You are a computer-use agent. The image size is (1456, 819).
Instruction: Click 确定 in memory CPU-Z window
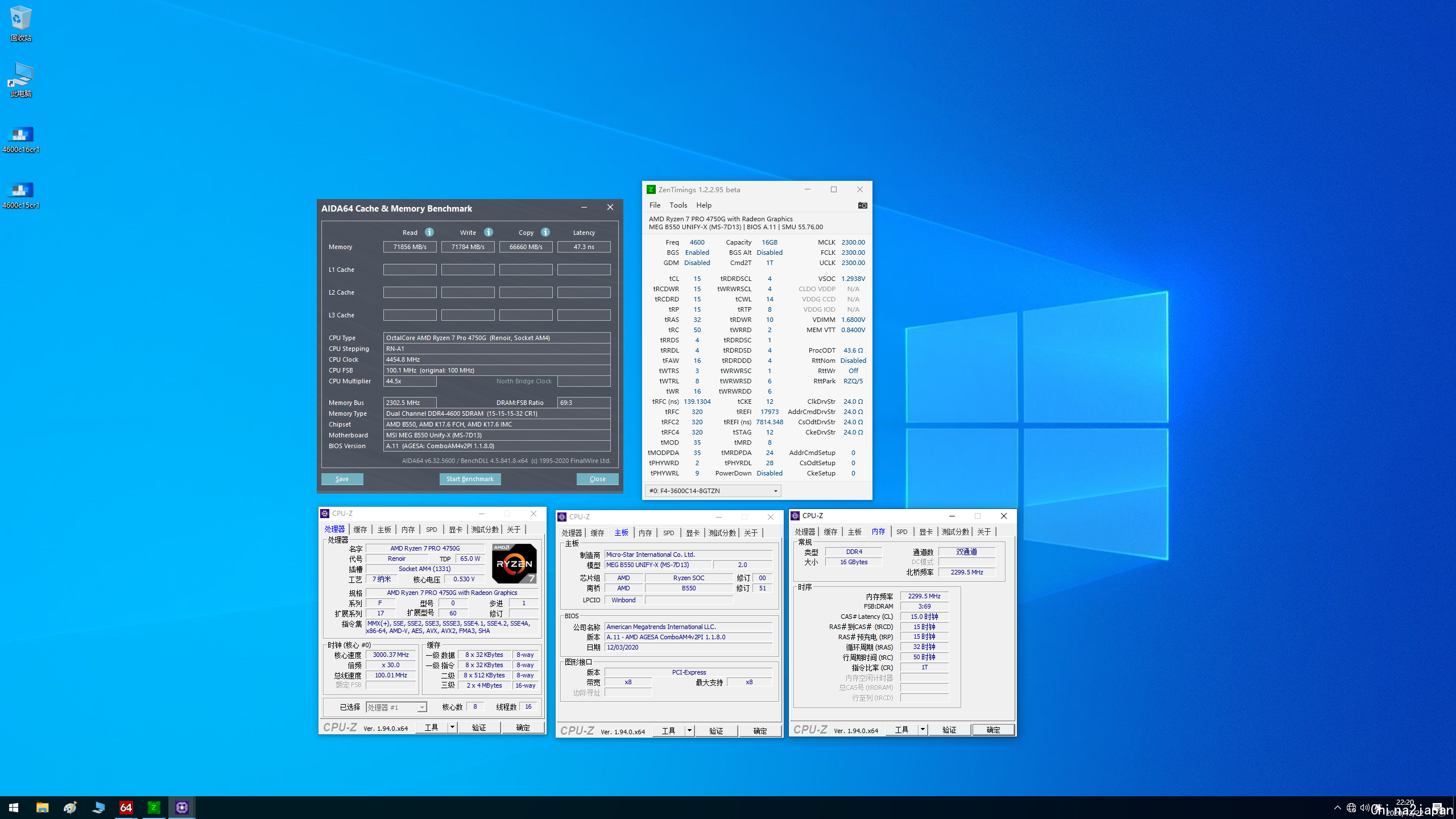pyautogui.click(x=993, y=730)
